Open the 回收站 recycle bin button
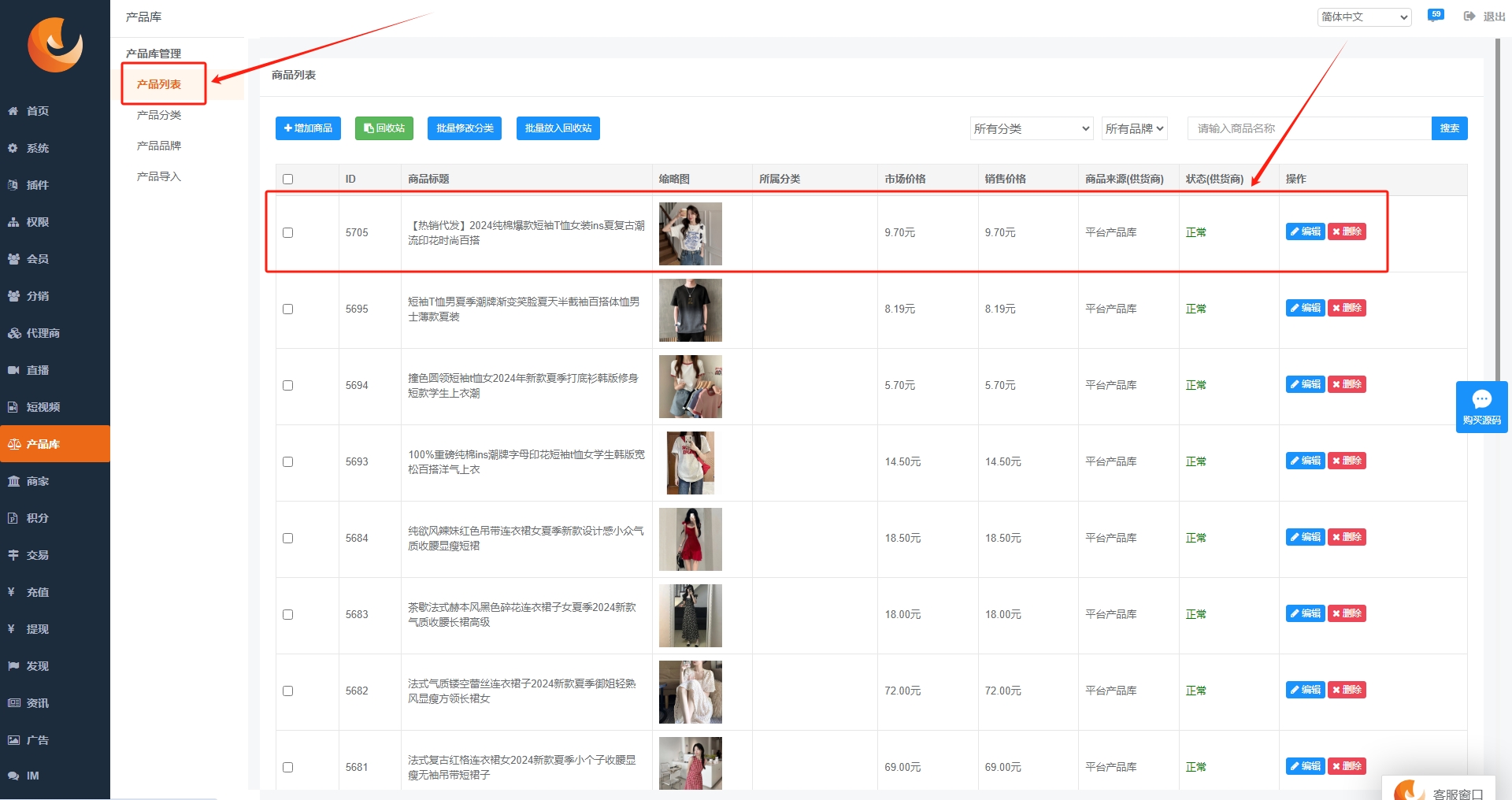Viewport: 1512px width, 800px height. [x=384, y=128]
